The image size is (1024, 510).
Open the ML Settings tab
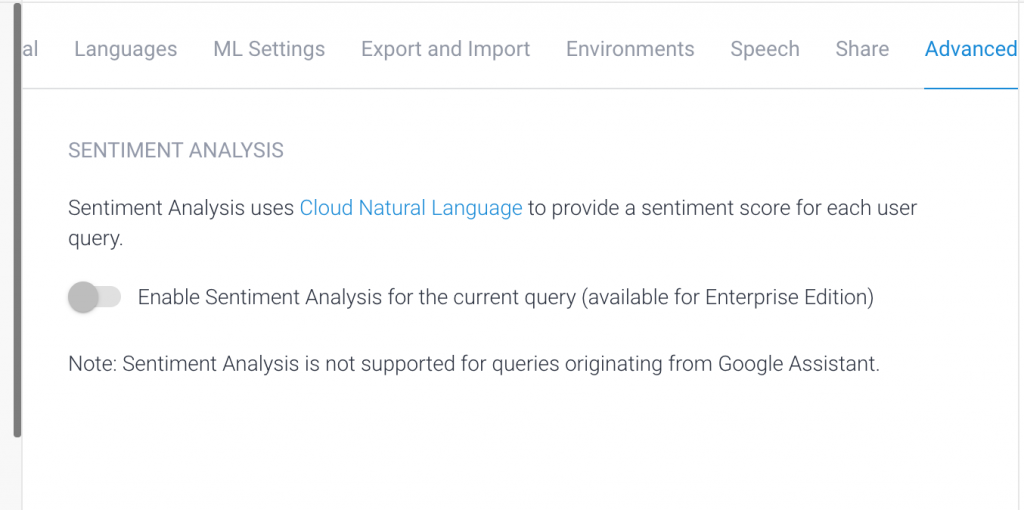(269, 49)
